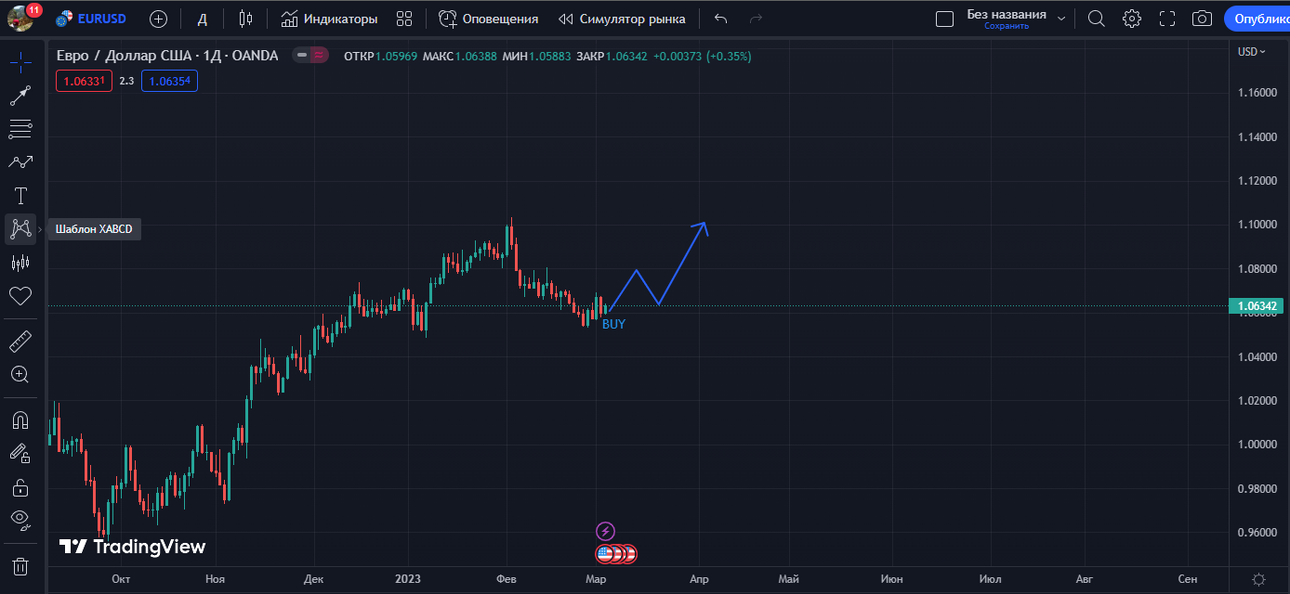Toggle lock all drawing tools
The width and height of the screenshot is (1290, 594).
point(20,487)
